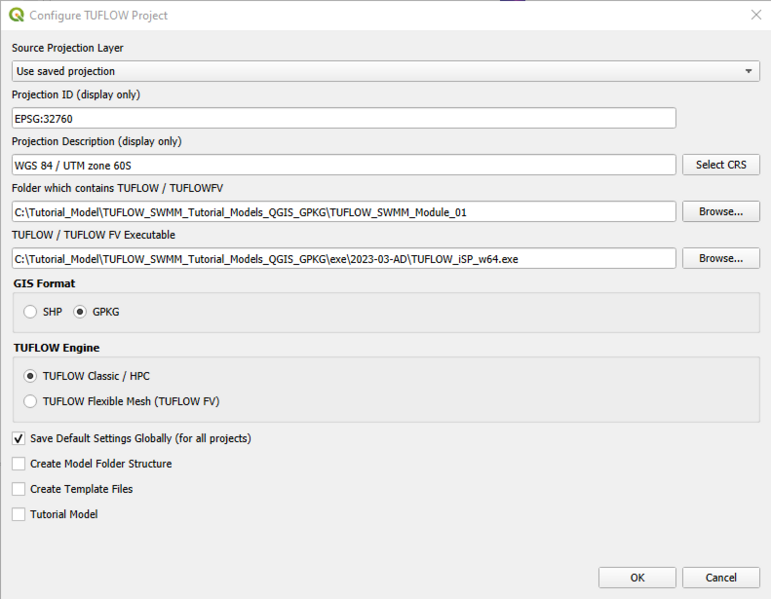Confirm settings with the OK button
Image resolution: width=771 pixels, height=599 pixels.
click(637, 578)
